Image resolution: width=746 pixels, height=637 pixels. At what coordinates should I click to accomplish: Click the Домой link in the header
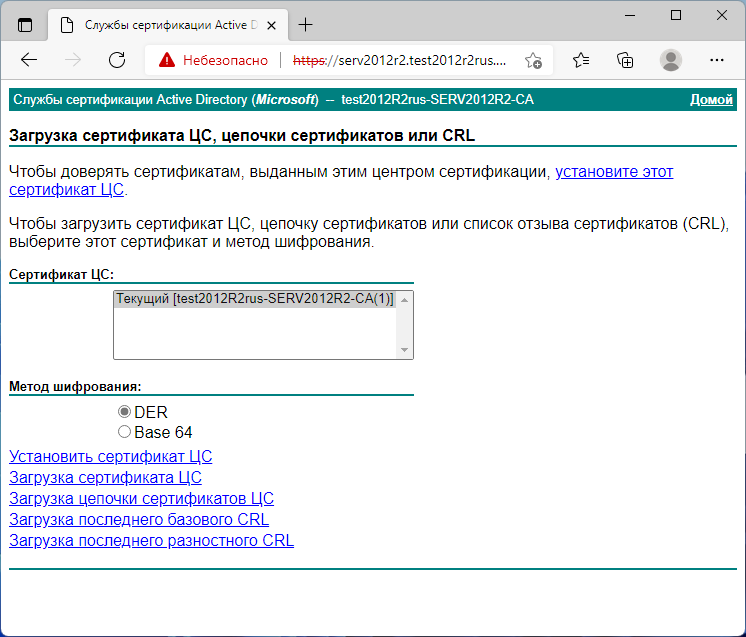click(711, 99)
